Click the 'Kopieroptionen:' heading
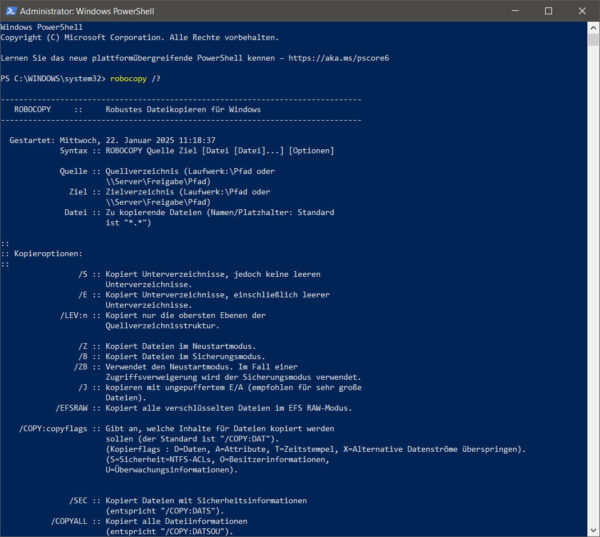The image size is (600, 537). pyautogui.click(x=48, y=254)
